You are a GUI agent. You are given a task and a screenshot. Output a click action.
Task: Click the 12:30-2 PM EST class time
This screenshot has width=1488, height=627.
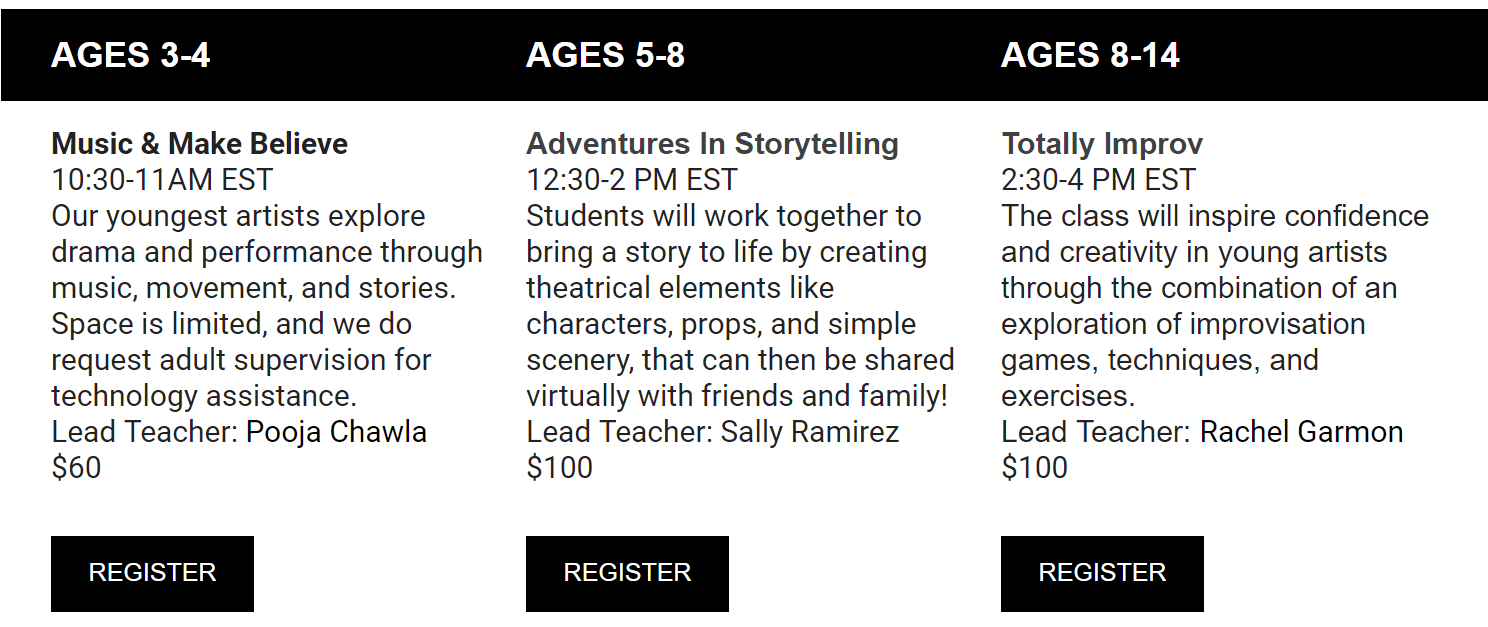click(632, 180)
